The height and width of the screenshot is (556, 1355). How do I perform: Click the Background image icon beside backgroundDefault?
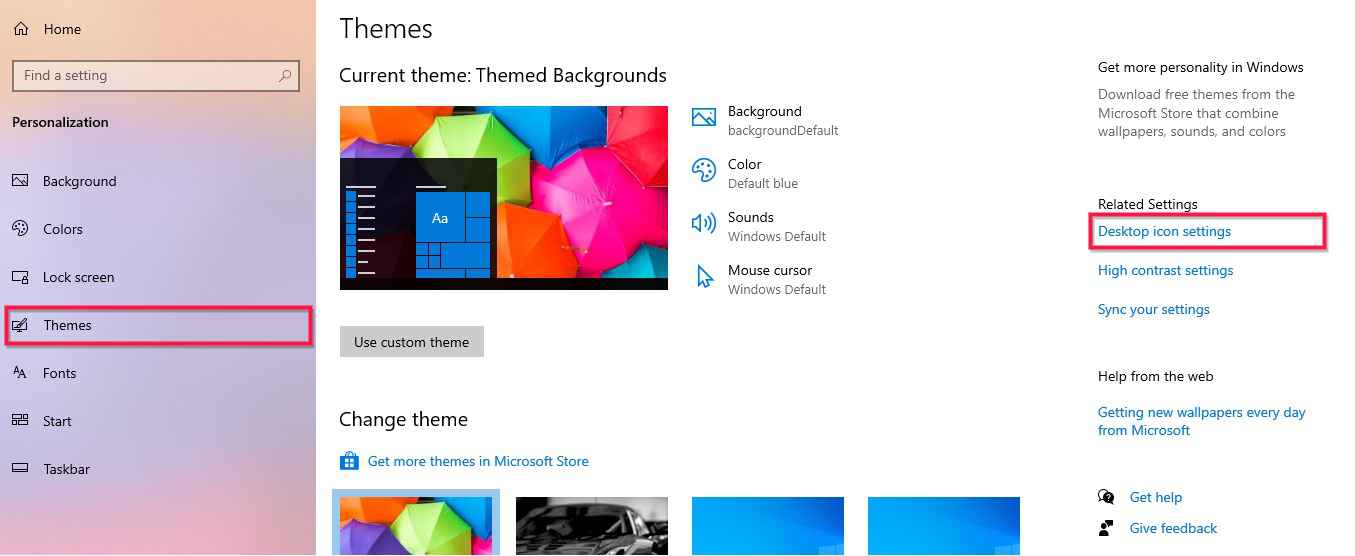[704, 118]
